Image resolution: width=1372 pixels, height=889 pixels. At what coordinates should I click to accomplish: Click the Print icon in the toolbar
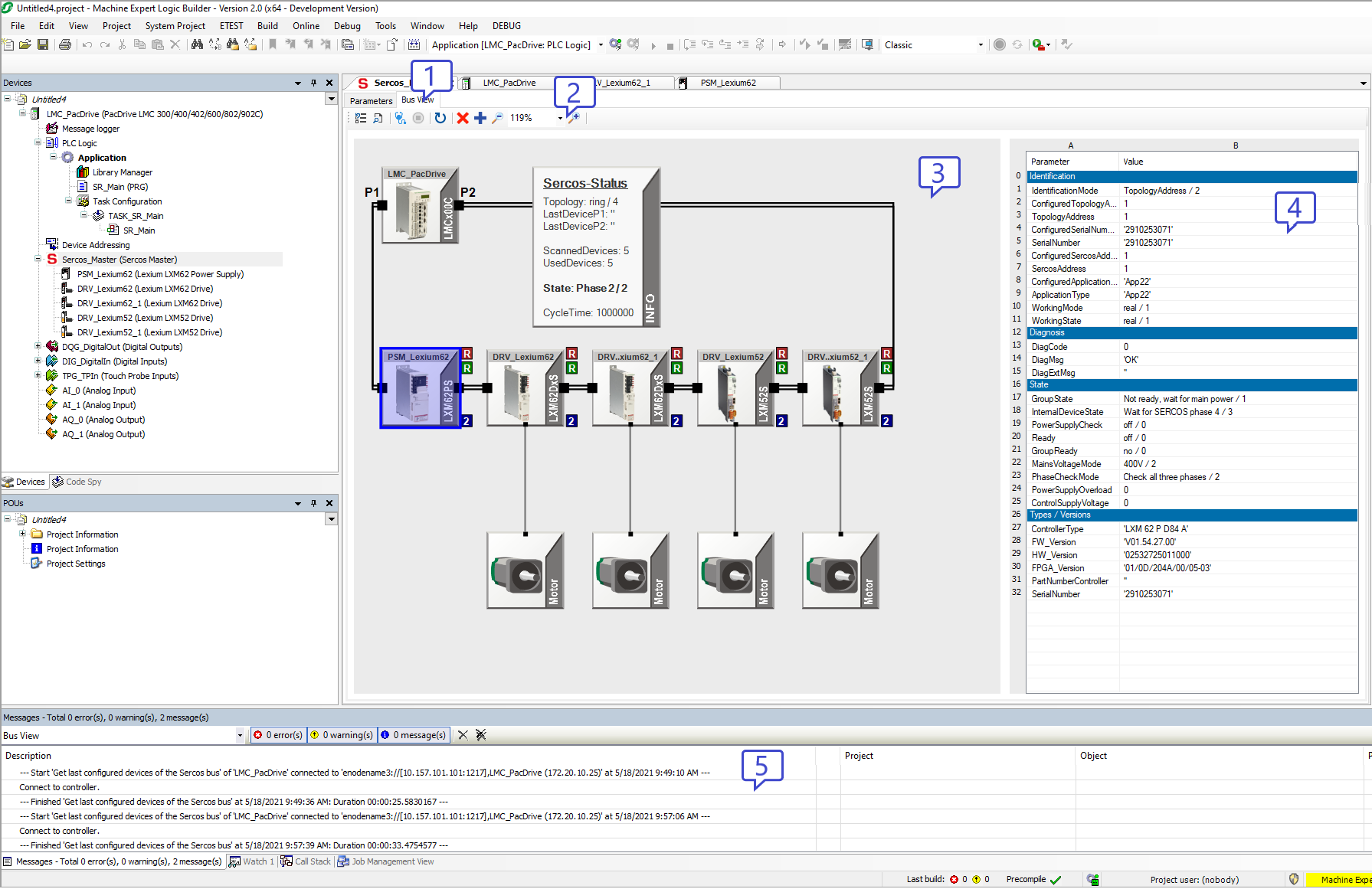click(65, 45)
